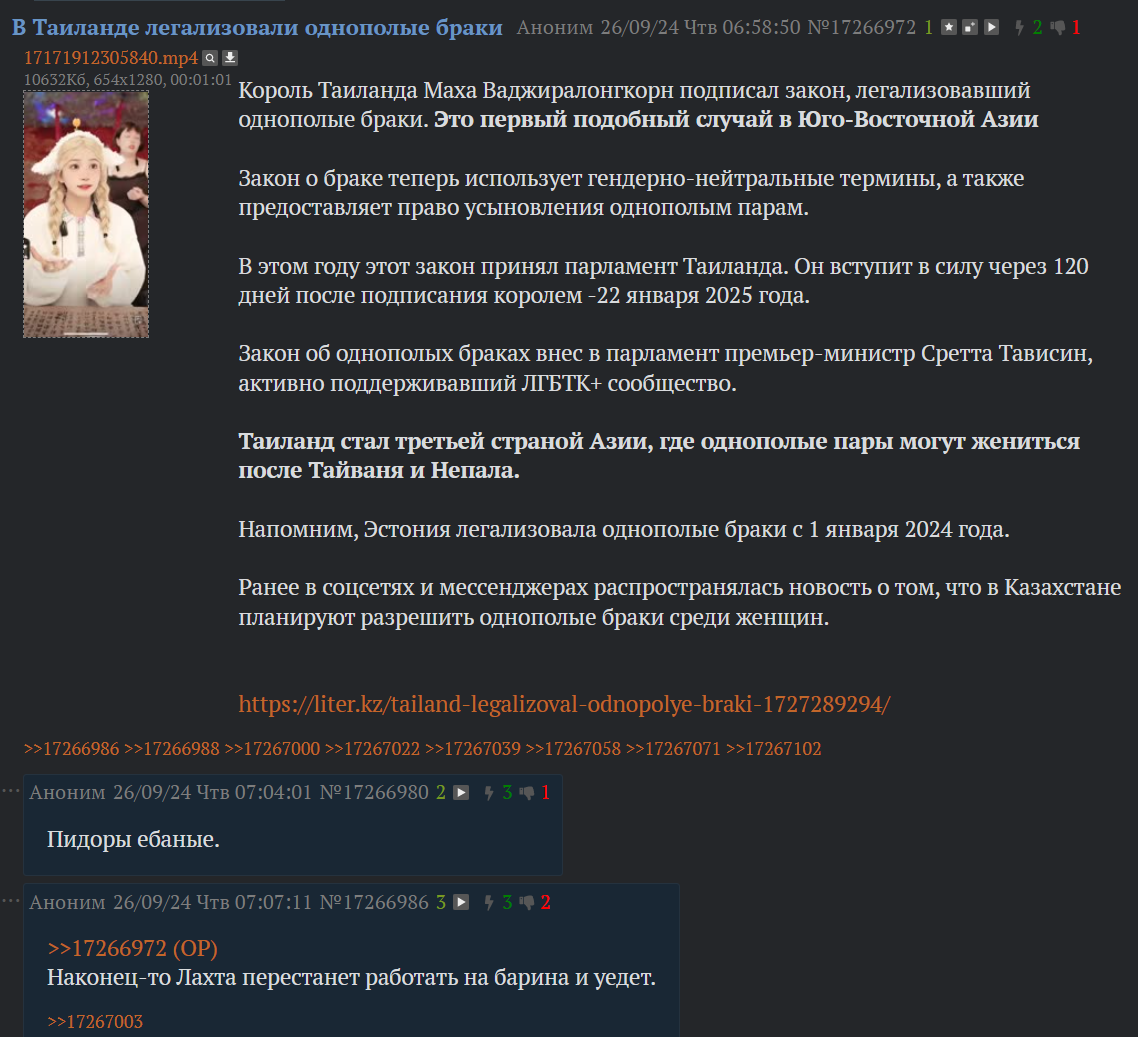Open the thread title about Thailand
1138x1037 pixels.
tap(257, 28)
